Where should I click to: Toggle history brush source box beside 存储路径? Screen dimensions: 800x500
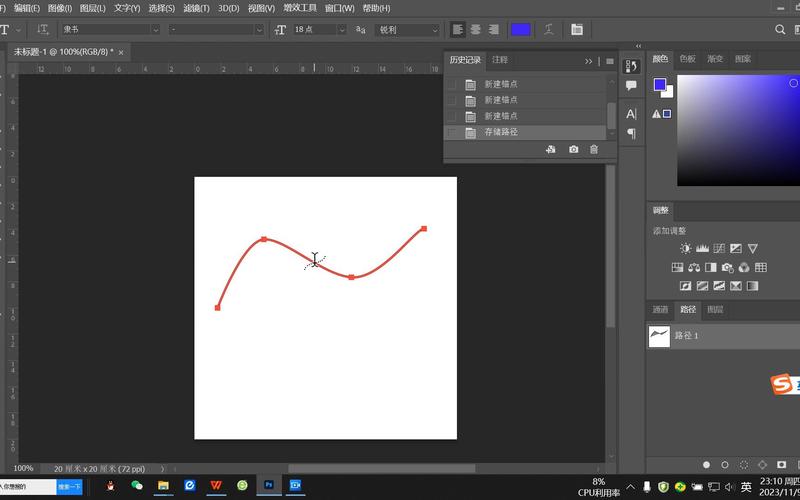(x=452, y=132)
